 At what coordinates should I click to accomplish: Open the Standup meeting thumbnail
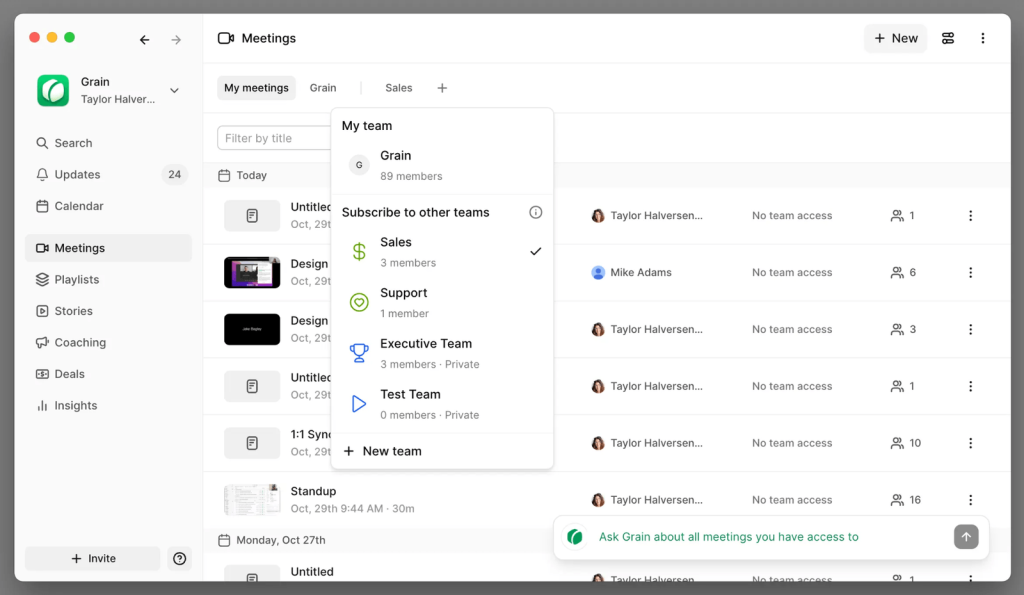[252, 500]
